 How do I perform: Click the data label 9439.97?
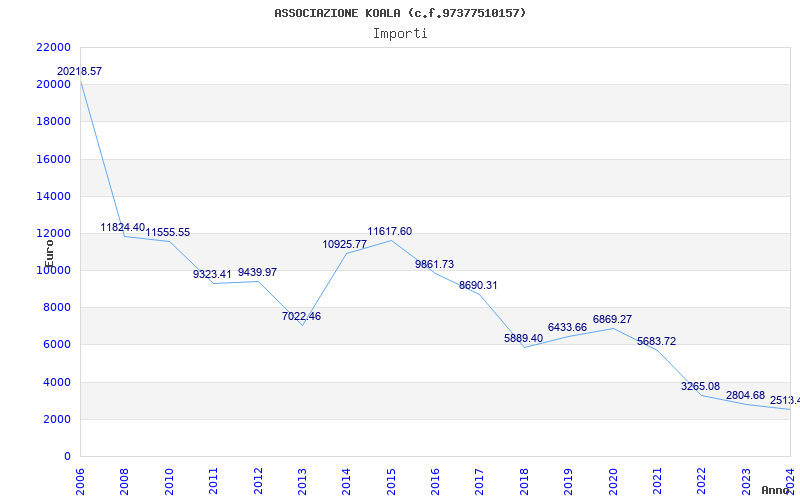click(x=257, y=272)
